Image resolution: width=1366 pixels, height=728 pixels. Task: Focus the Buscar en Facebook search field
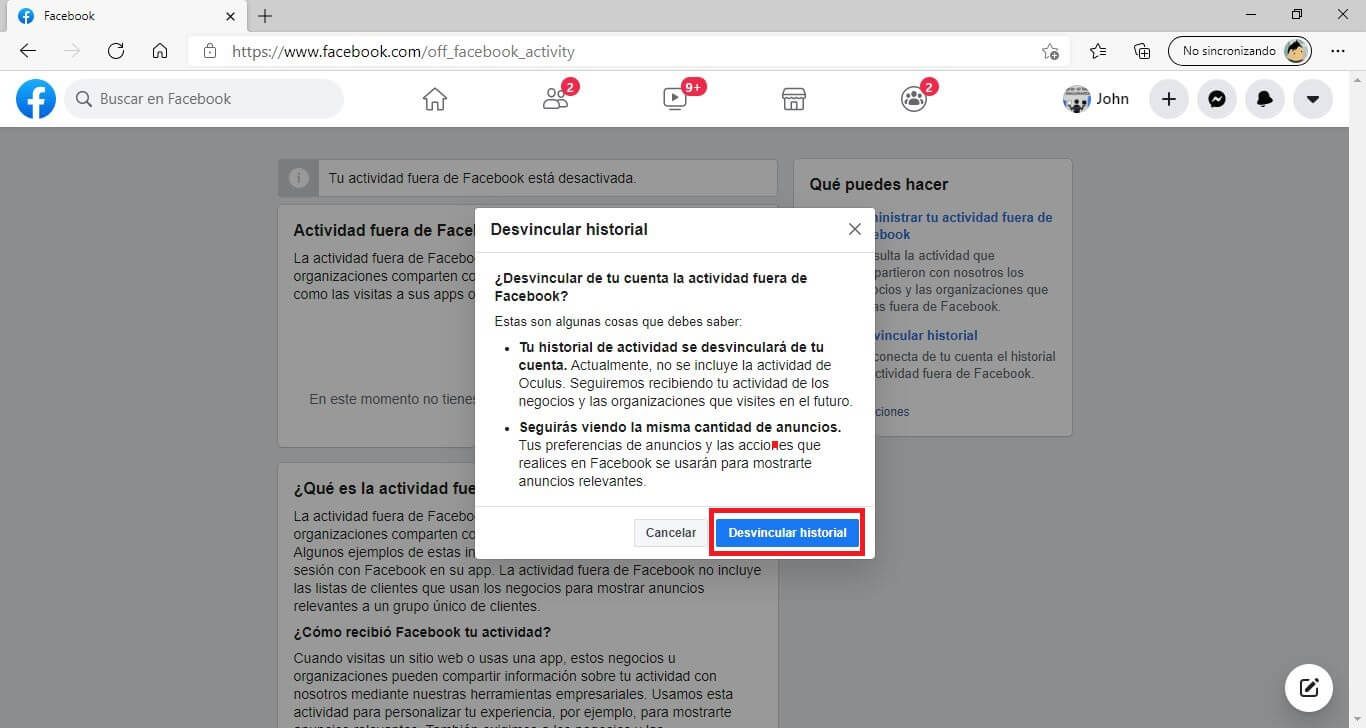point(204,99)
